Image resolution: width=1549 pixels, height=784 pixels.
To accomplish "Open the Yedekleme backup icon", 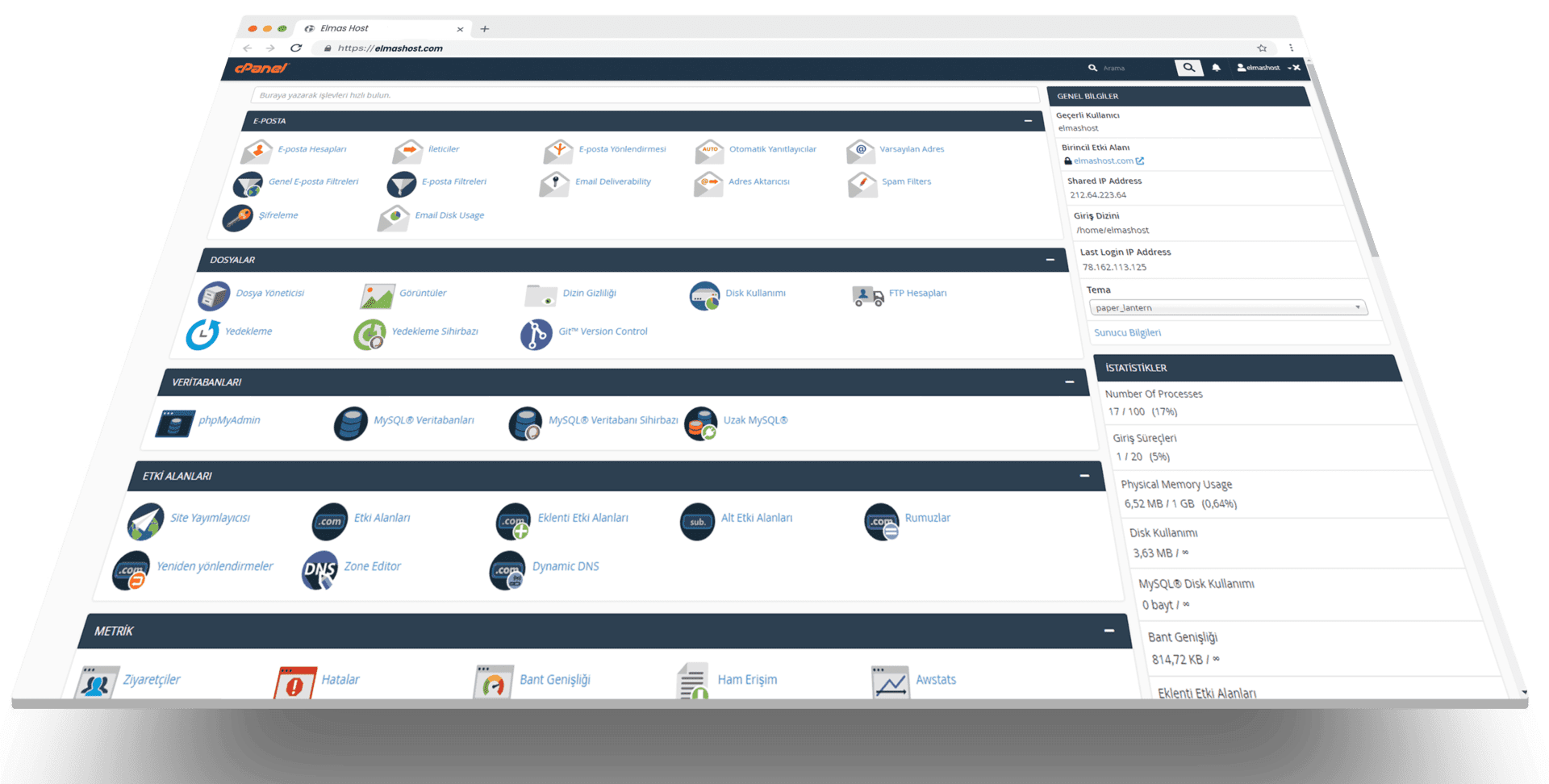I will (202, 334).
